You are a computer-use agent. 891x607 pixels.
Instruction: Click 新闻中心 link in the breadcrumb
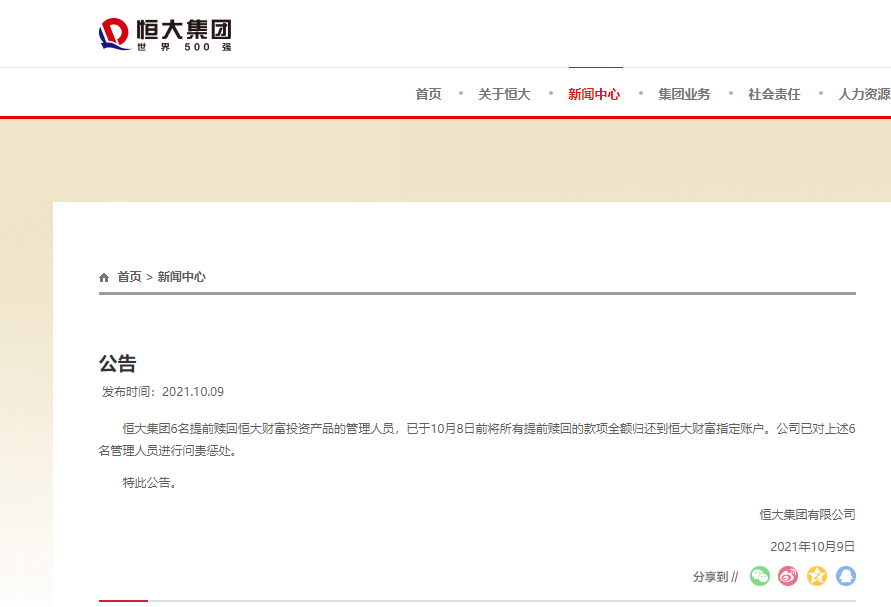pos(181,277)
